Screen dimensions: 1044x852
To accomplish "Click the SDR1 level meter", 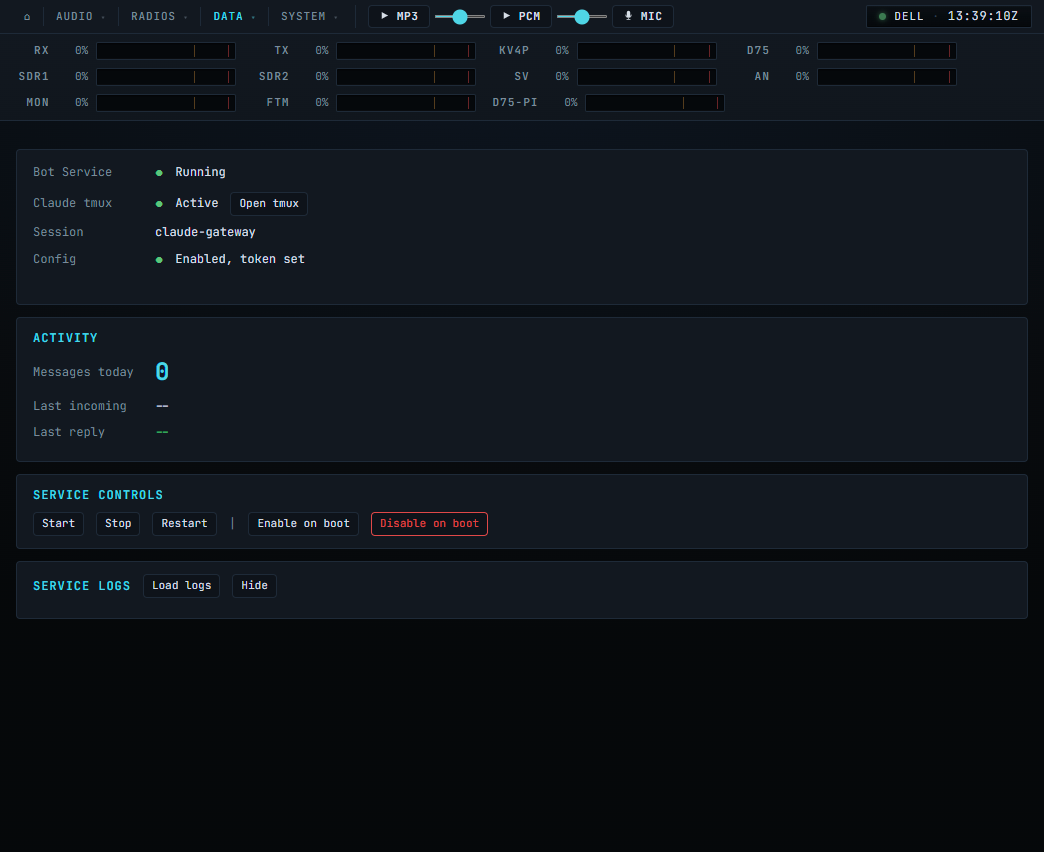I will coord(166,77).
